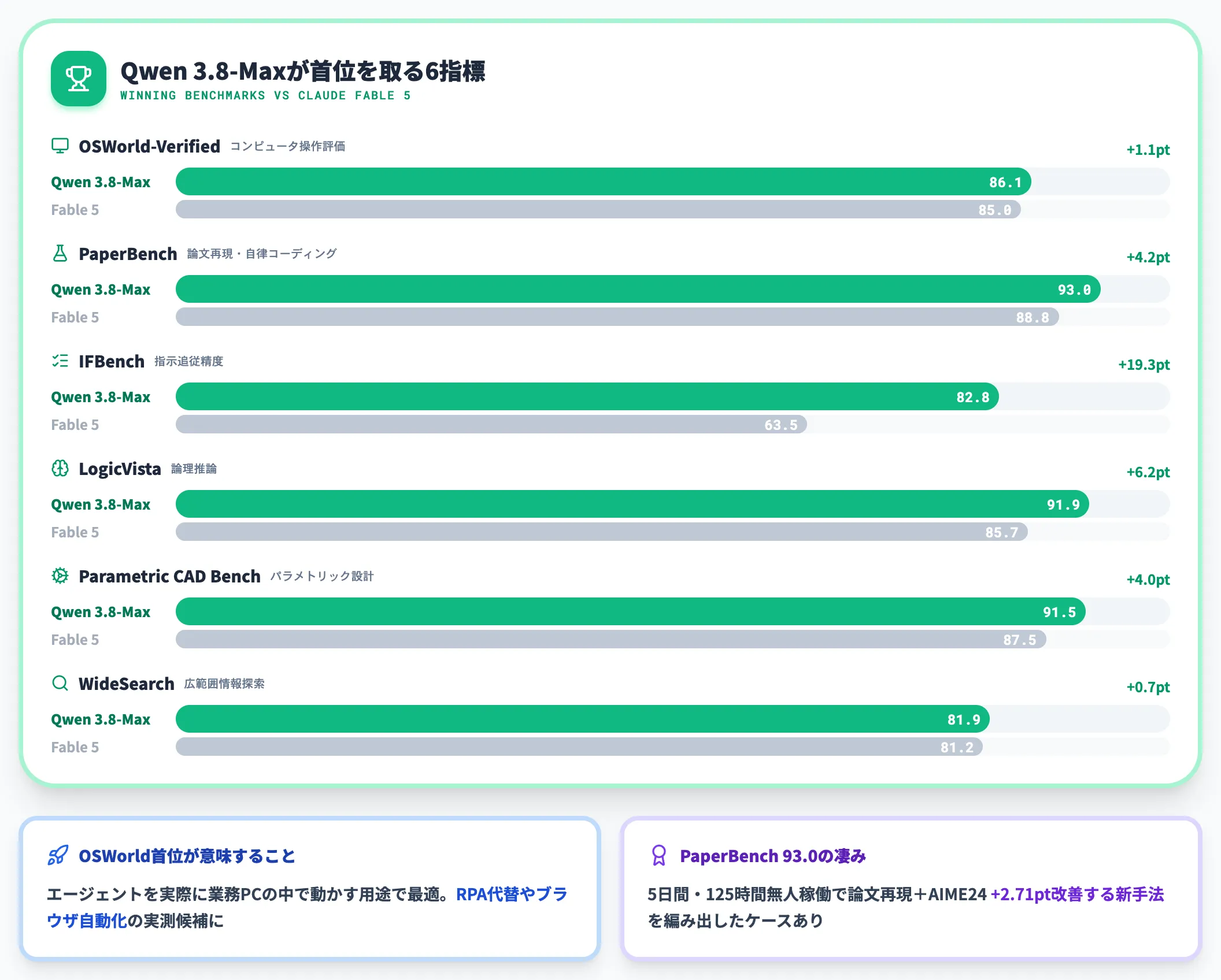Screen dimensions: 1221x980
Task: Click the flask icon beside PaperBench
Action: pos(60,253)
